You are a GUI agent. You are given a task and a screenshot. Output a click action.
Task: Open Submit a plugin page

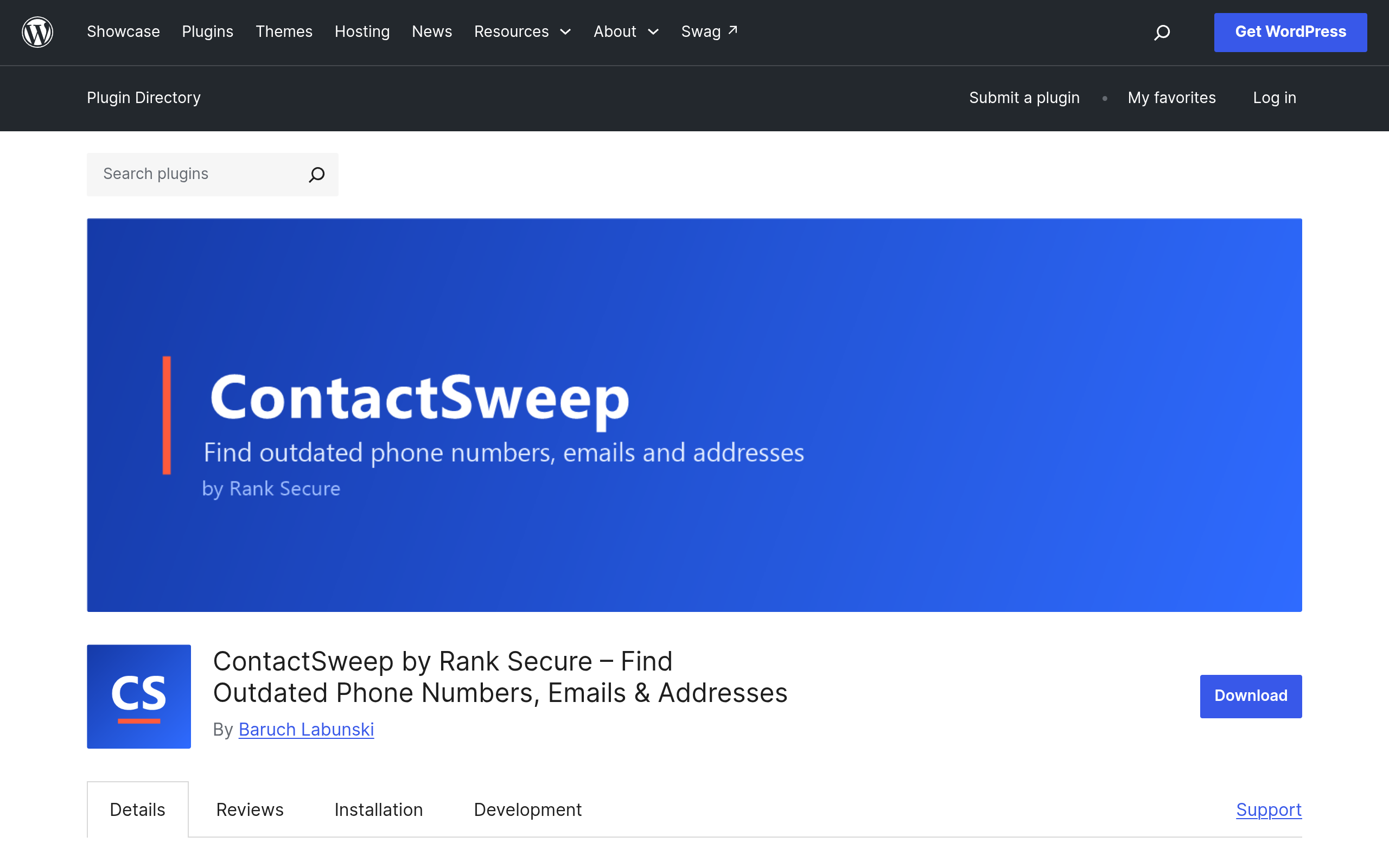point(1024,98)
